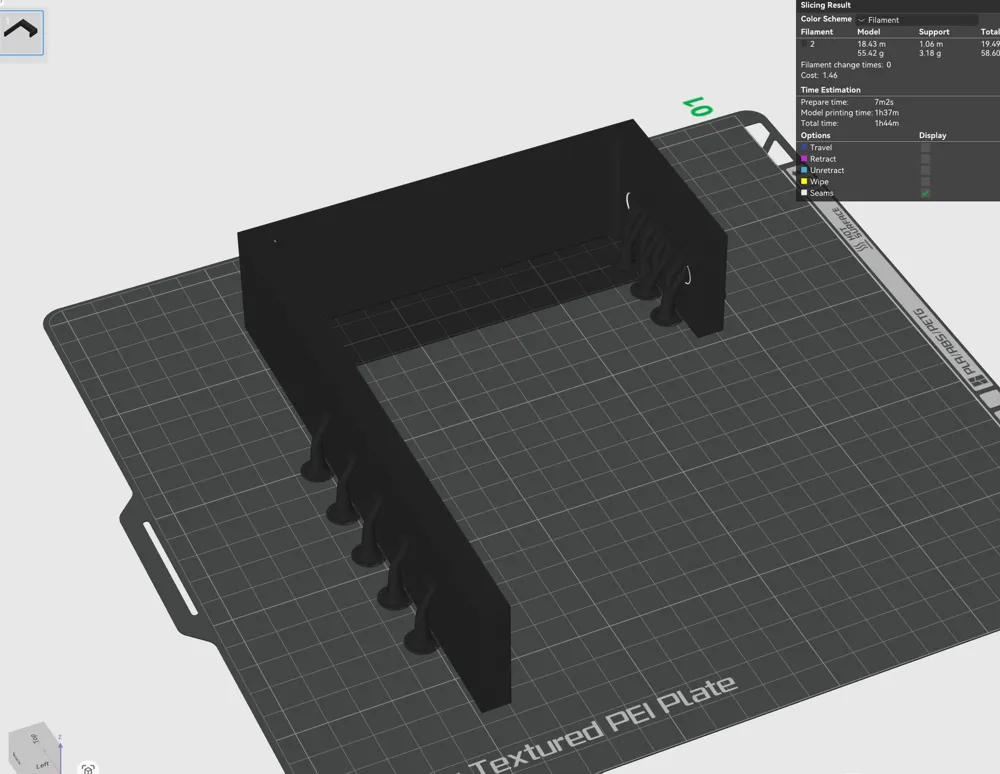Click the model weight 55.42 g
The image size is (1000, 774).
[871, 54]
